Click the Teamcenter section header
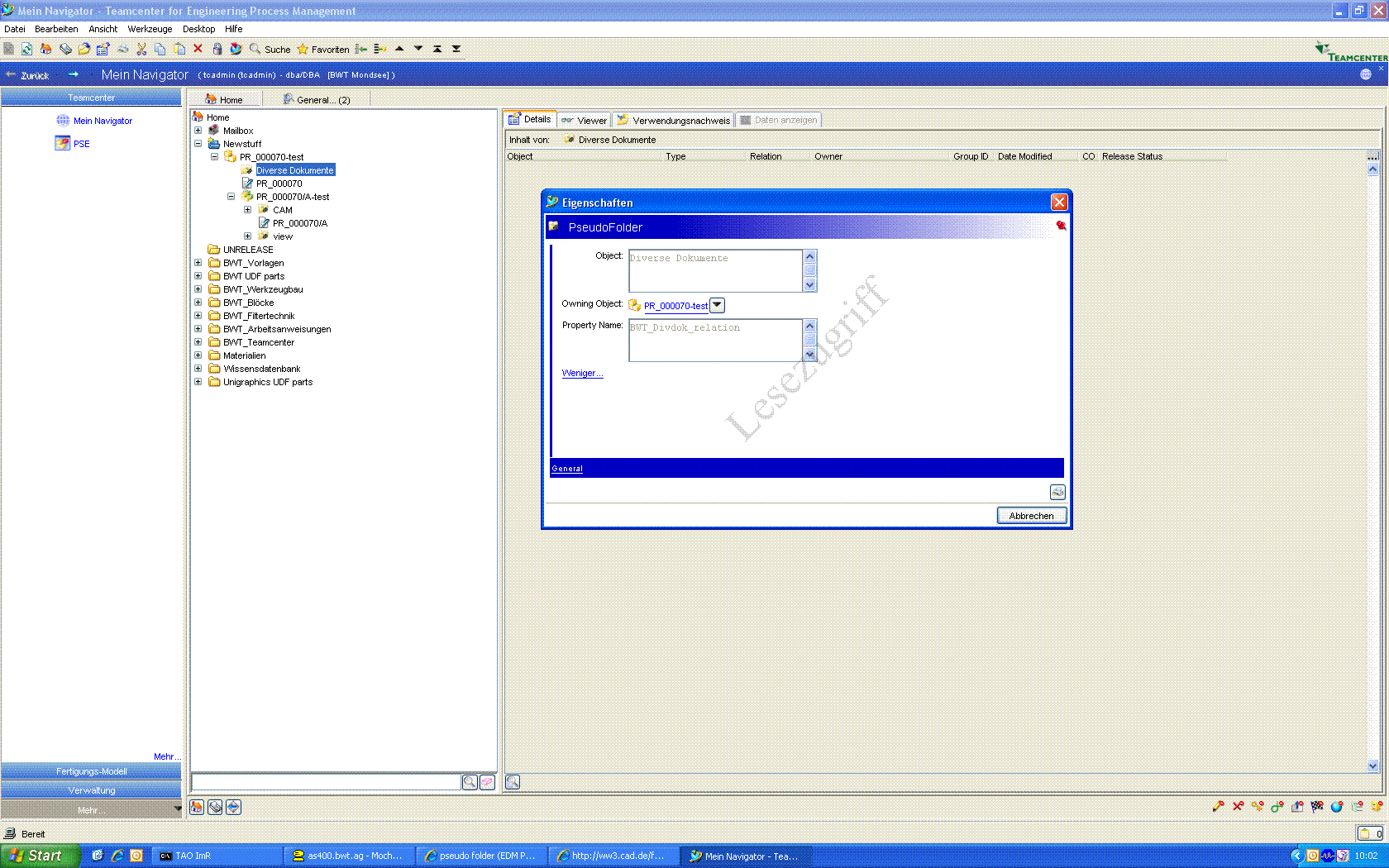The width and height of the screenshot is (1389, 868). click(91, 98)
